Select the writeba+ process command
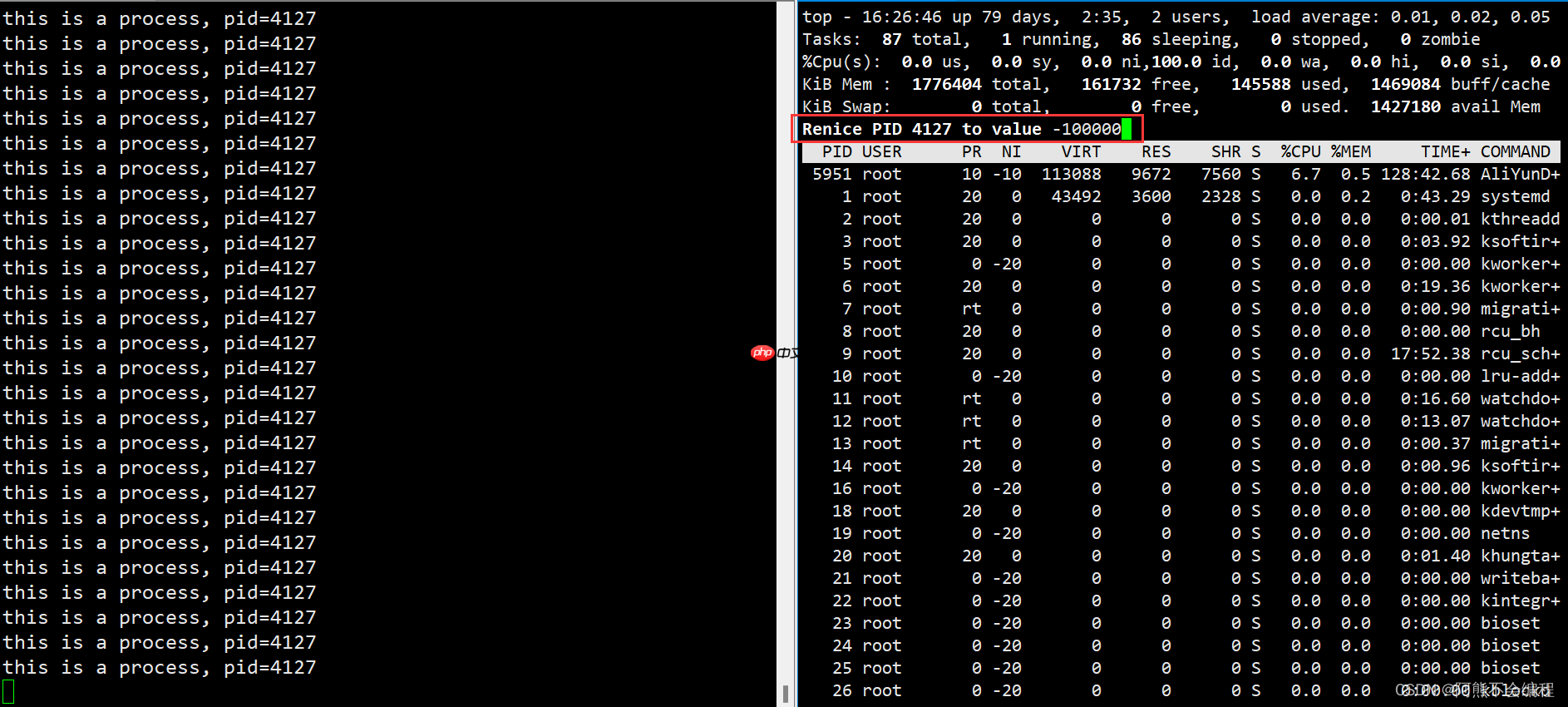This screenshot has width=1568, height=707. click(x=1521, y=578)
